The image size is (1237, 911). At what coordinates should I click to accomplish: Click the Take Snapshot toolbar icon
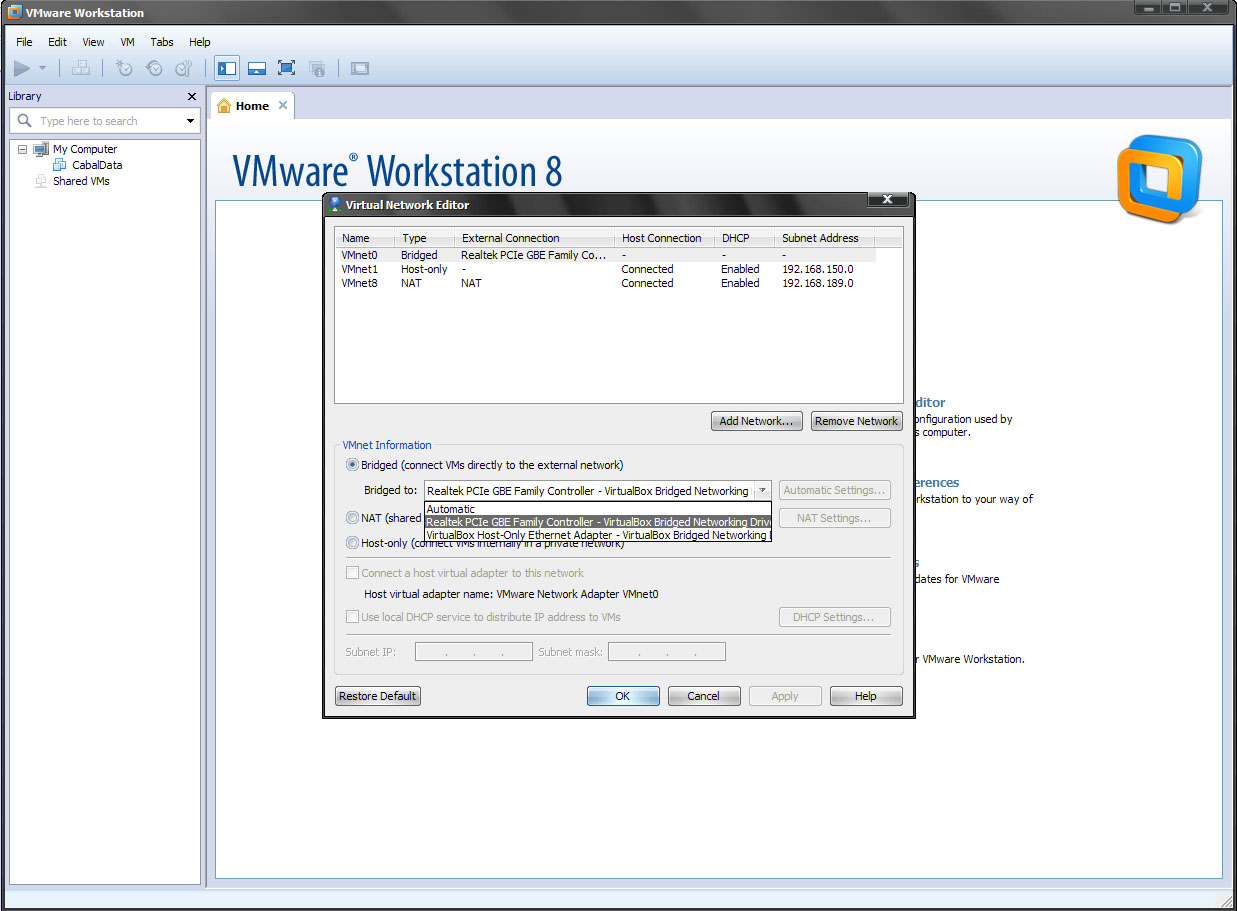[124, 68]
